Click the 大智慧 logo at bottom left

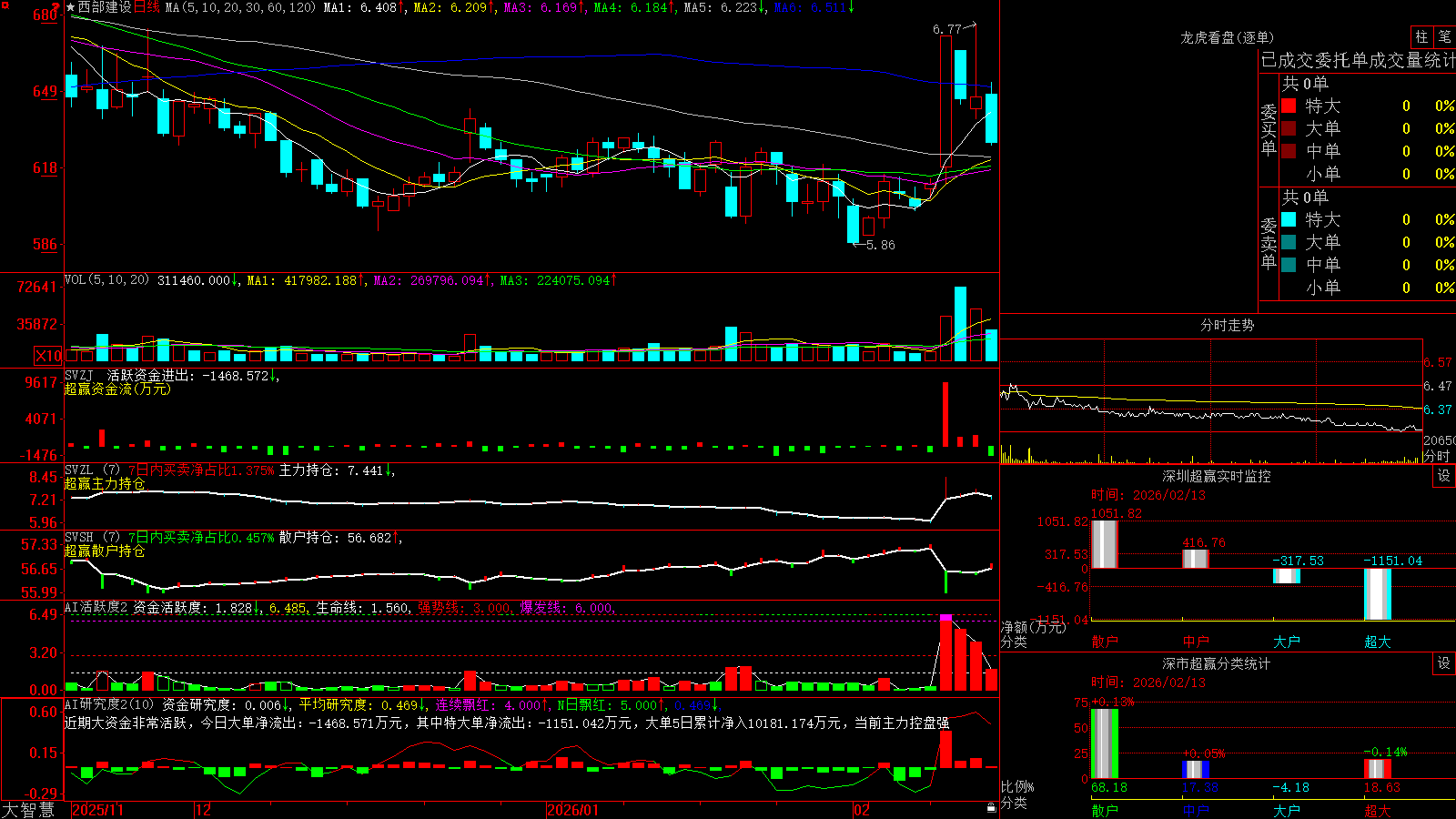click(28, 810)
